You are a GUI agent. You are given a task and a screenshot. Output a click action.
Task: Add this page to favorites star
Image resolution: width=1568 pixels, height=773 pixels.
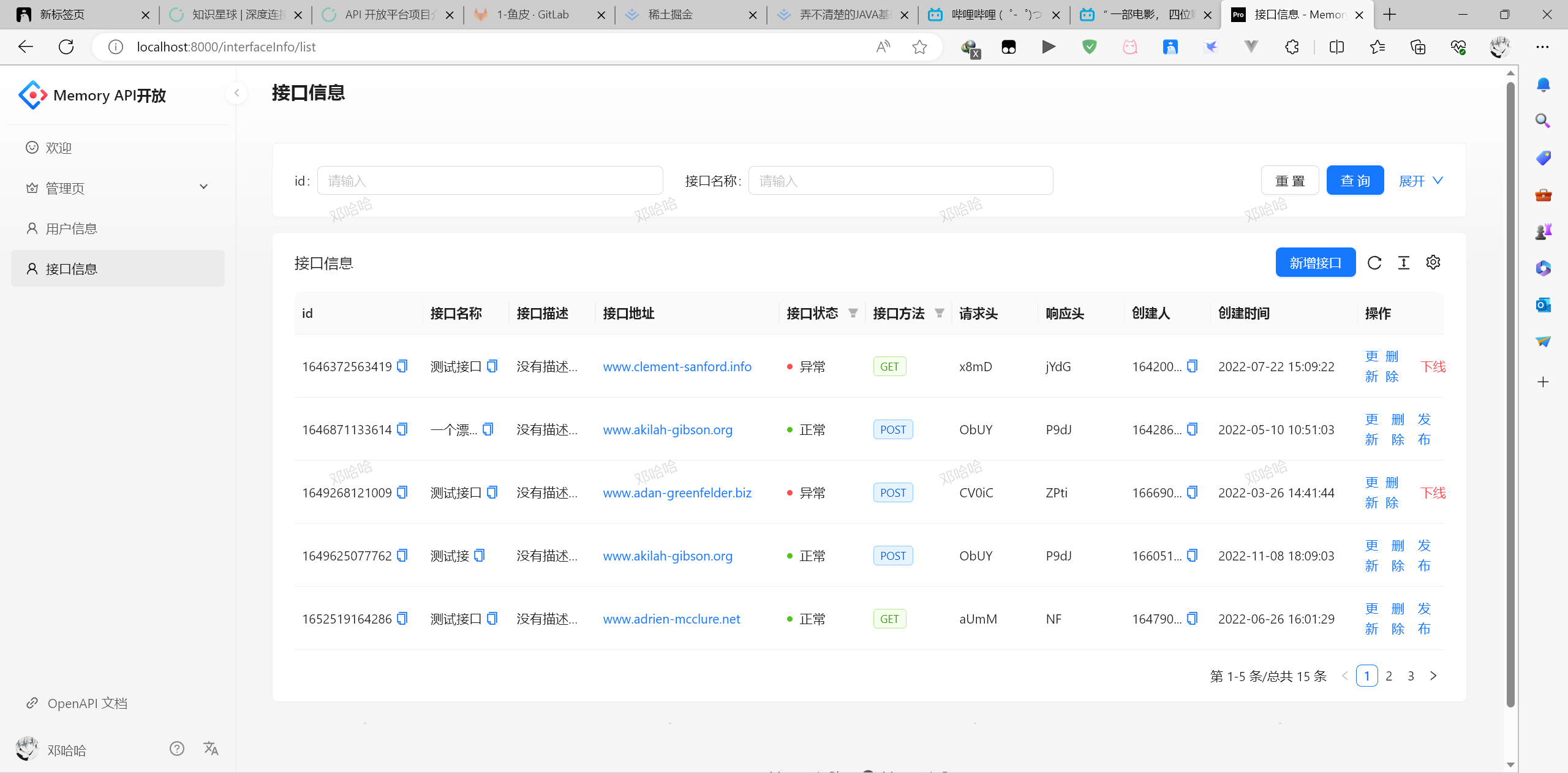tap(919, 47)
